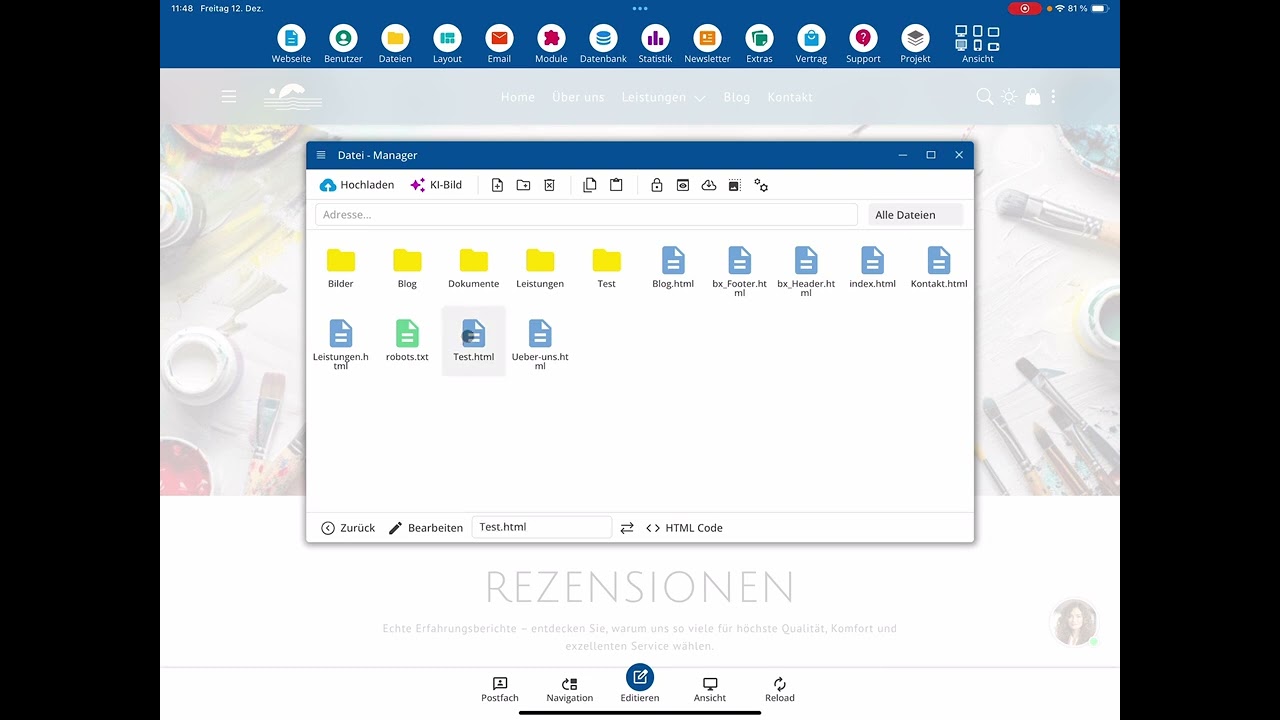The image size is (1280, 720).
Task: Open the Support icon
Action: tap(863, 45)
